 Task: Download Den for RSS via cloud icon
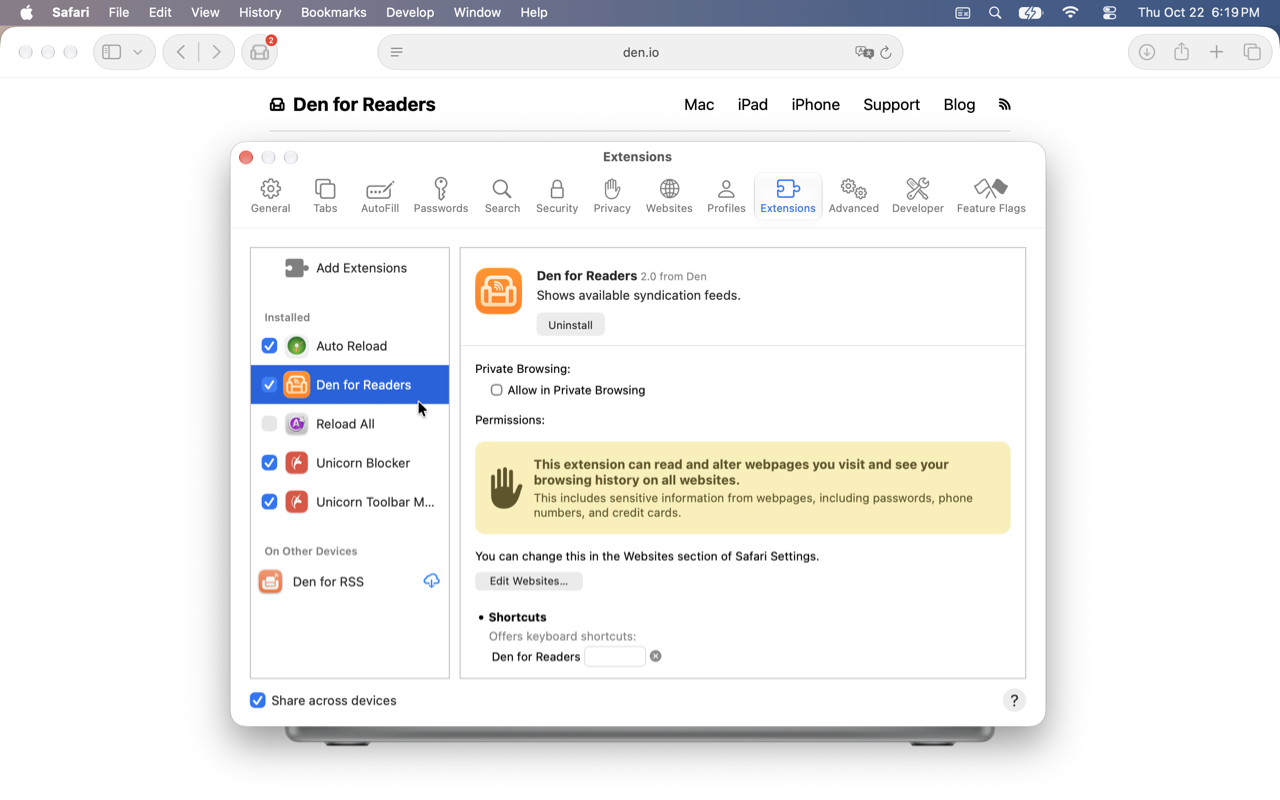431,581
